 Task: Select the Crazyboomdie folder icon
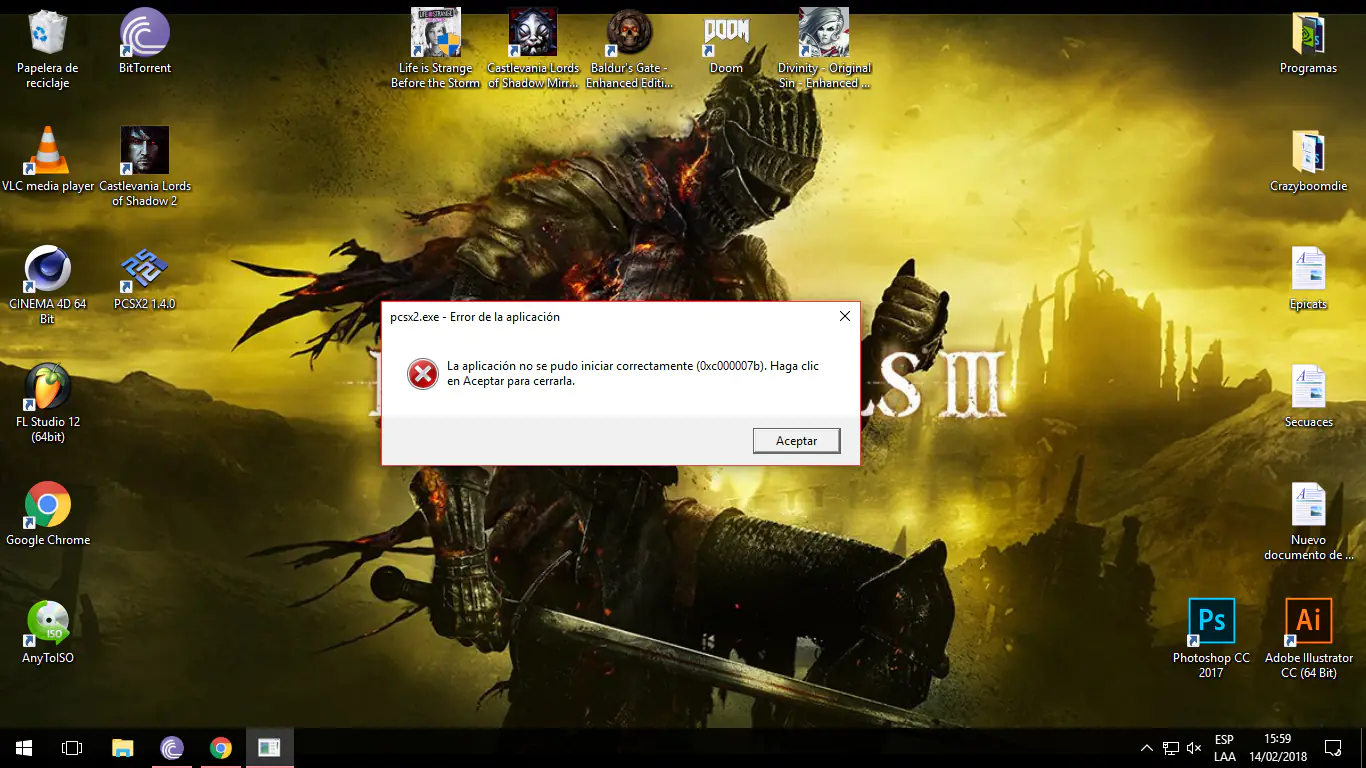coord(1308,159)
